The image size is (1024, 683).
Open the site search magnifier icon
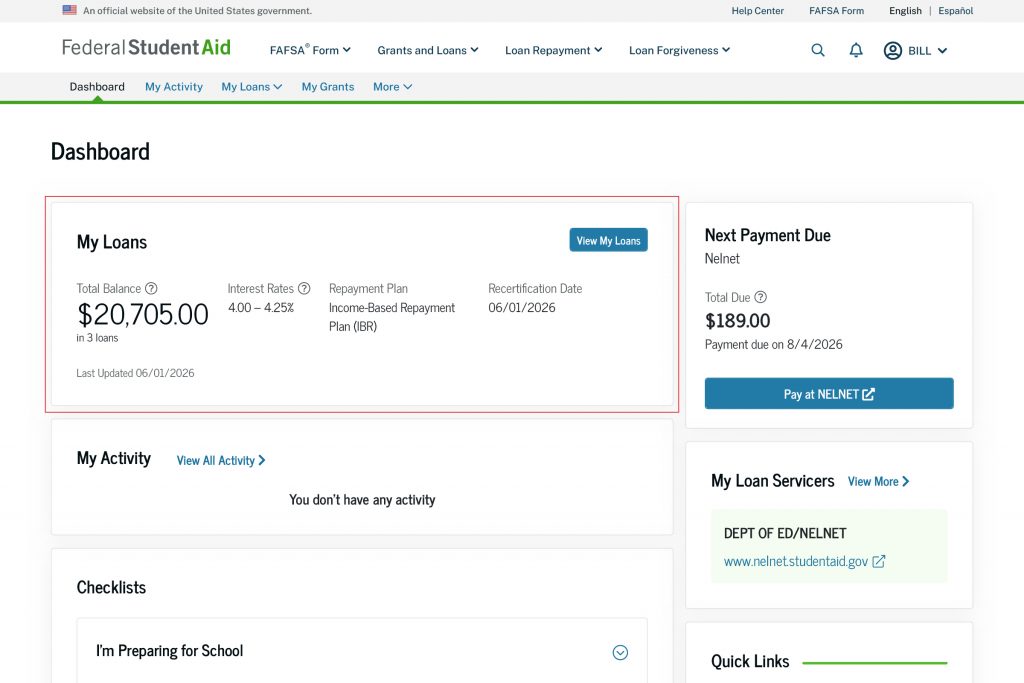(818, 50)
